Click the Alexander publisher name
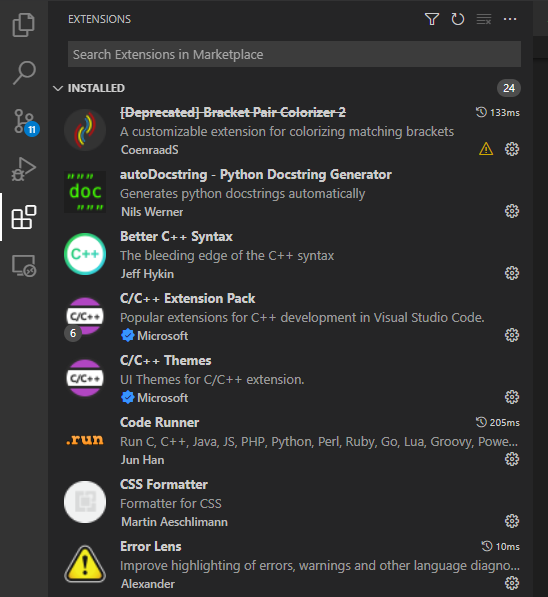This screenshot has height=597, width=548. click(x=148, y=584)
